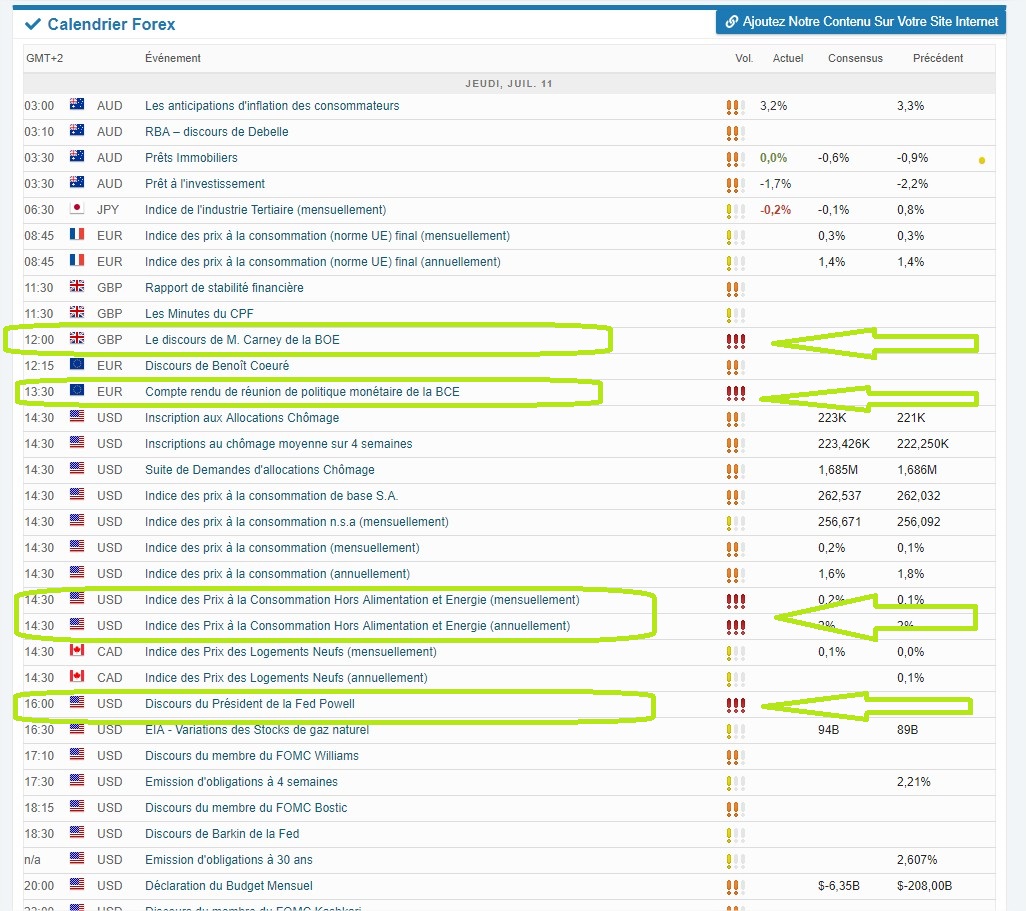The width and height of the screenshot is (1026, 911).
Task: Click the UK flag next to Carney speech
Action: pos(77,338)
